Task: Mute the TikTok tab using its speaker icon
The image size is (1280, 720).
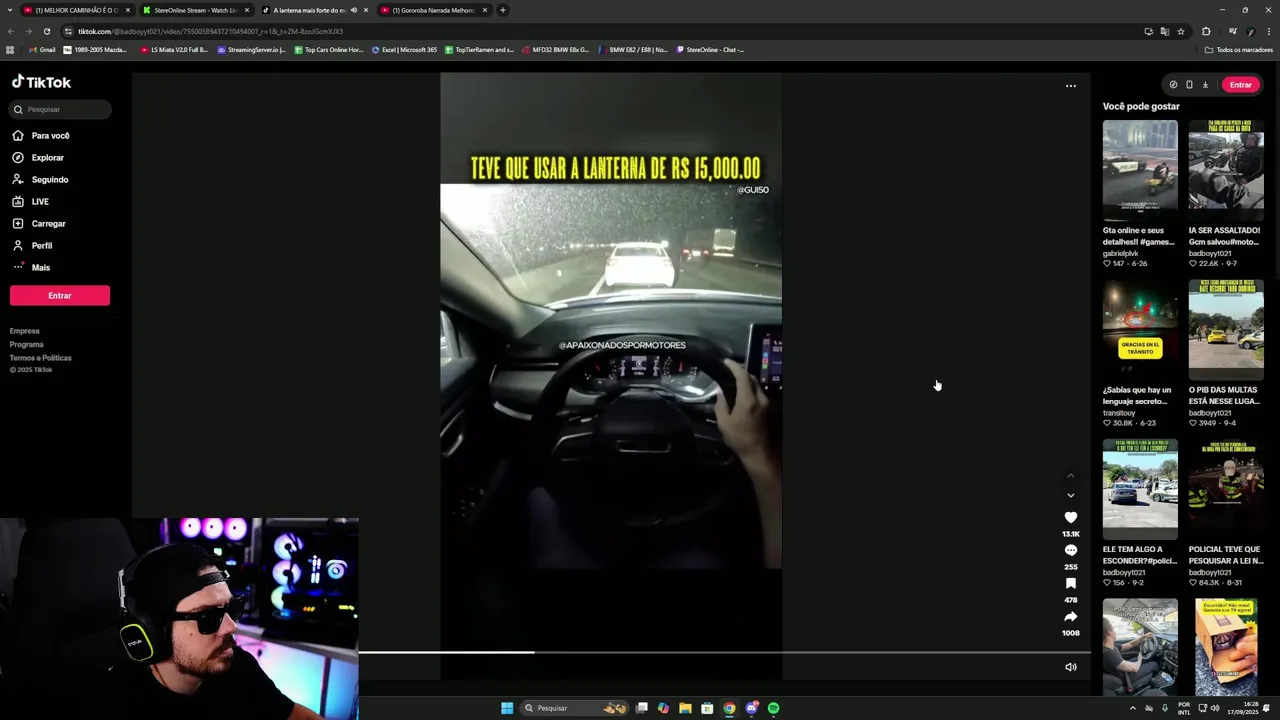Action: [353, 10]
